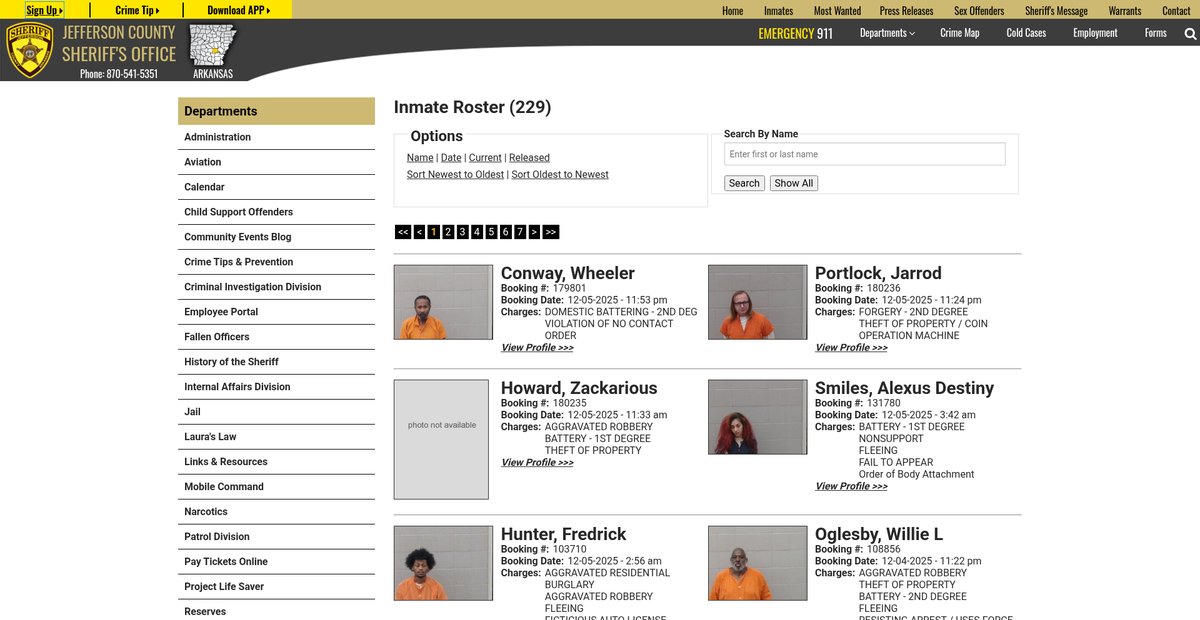Image resolution: width=1200 pixels, height=620 pixels.
Task: Click Sort Oldest to Newest
Action: pos(560,175)
